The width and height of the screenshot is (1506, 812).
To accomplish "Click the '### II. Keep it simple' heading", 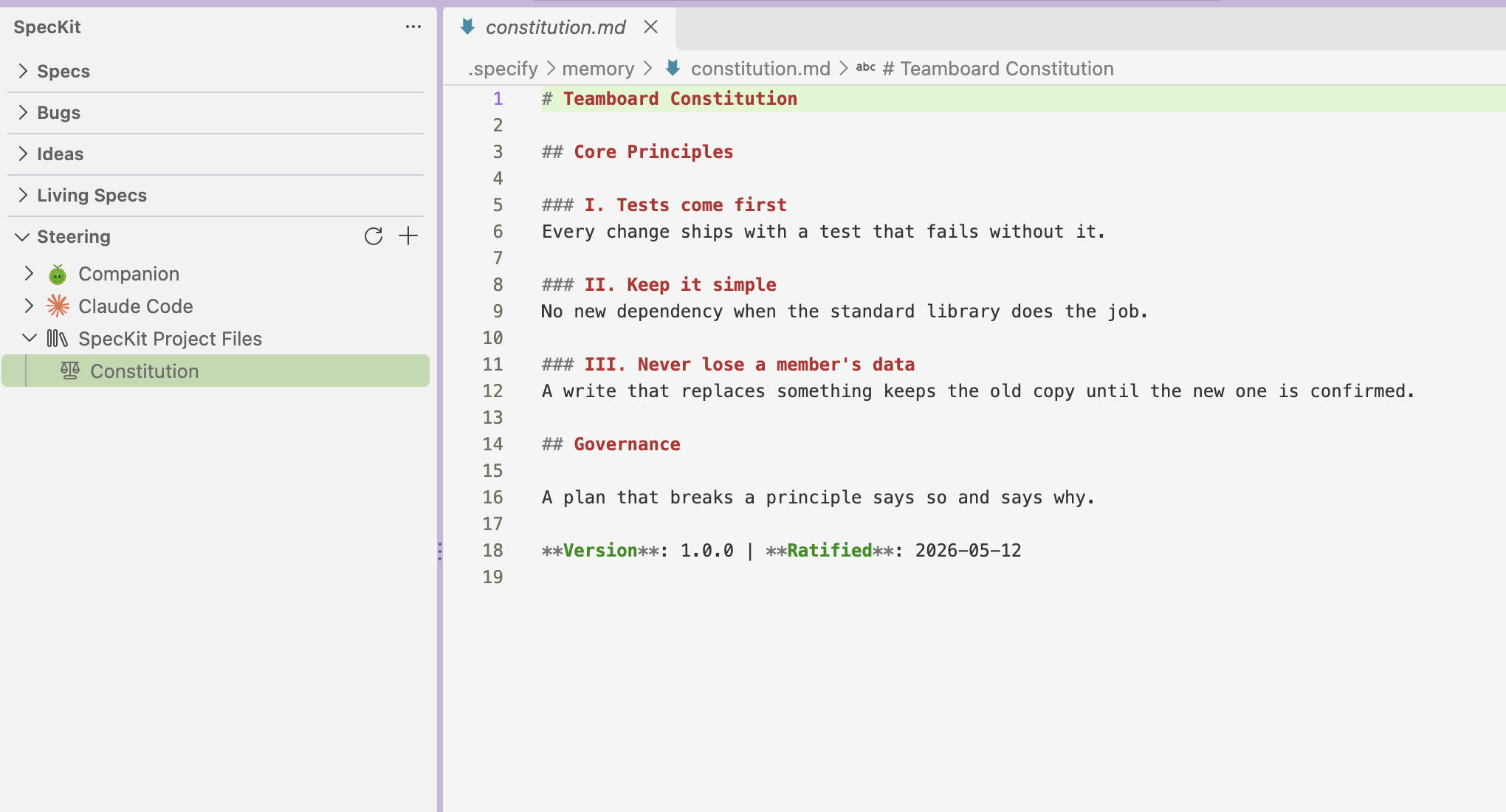I will (x=659, y=285).
